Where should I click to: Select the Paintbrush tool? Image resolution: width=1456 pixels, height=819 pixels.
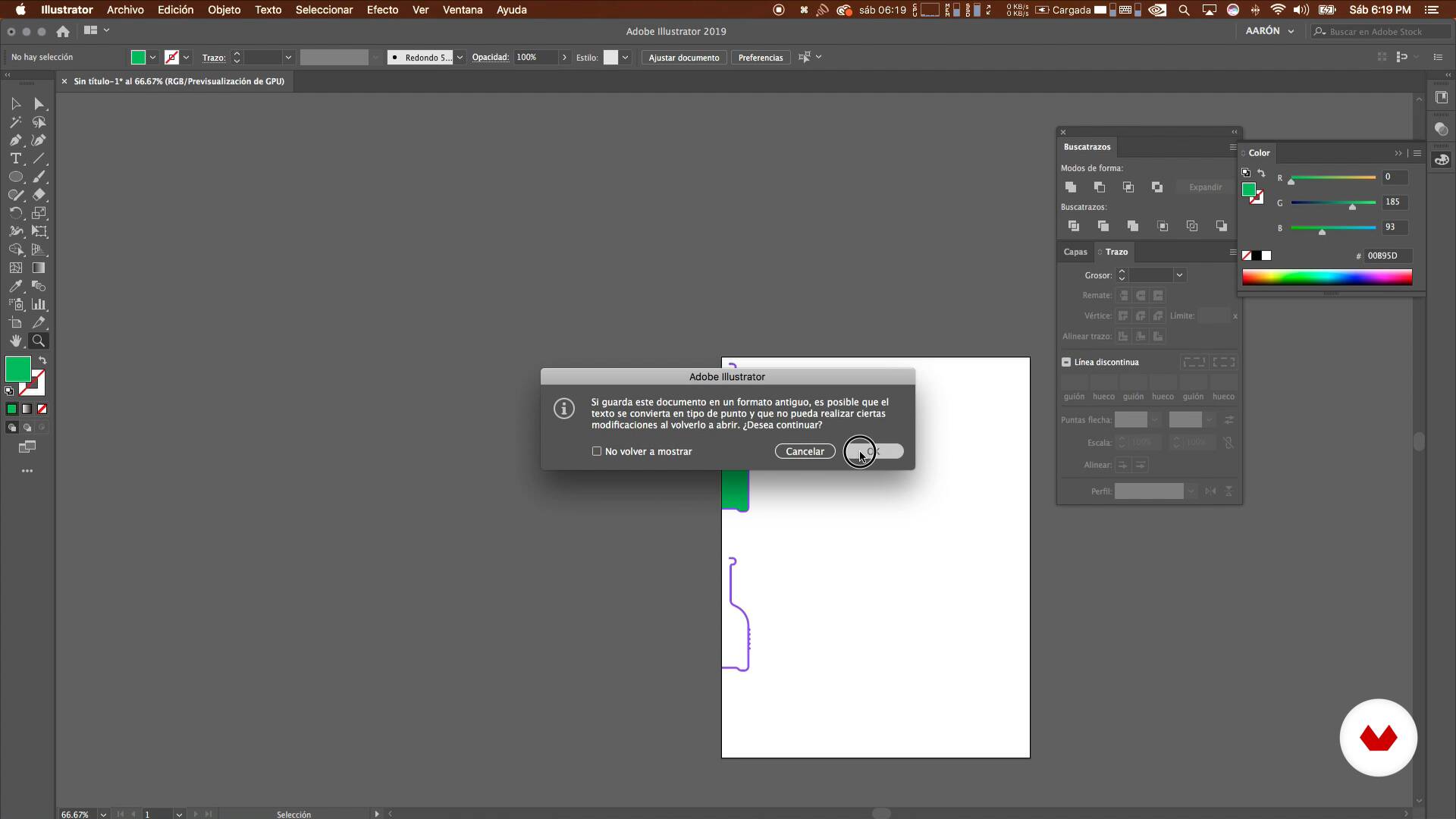[x=39, y=177]
